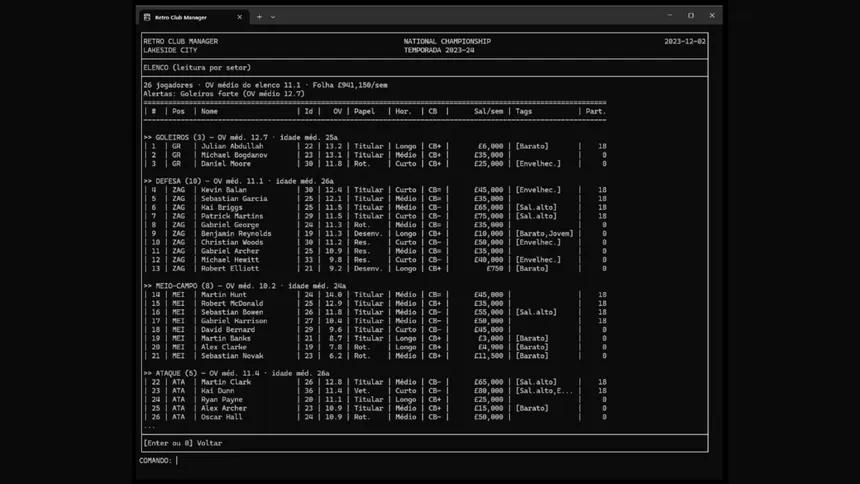Screen dimensions: 860x484
Task: Open a new terminal tab
Action: (259, 17)
